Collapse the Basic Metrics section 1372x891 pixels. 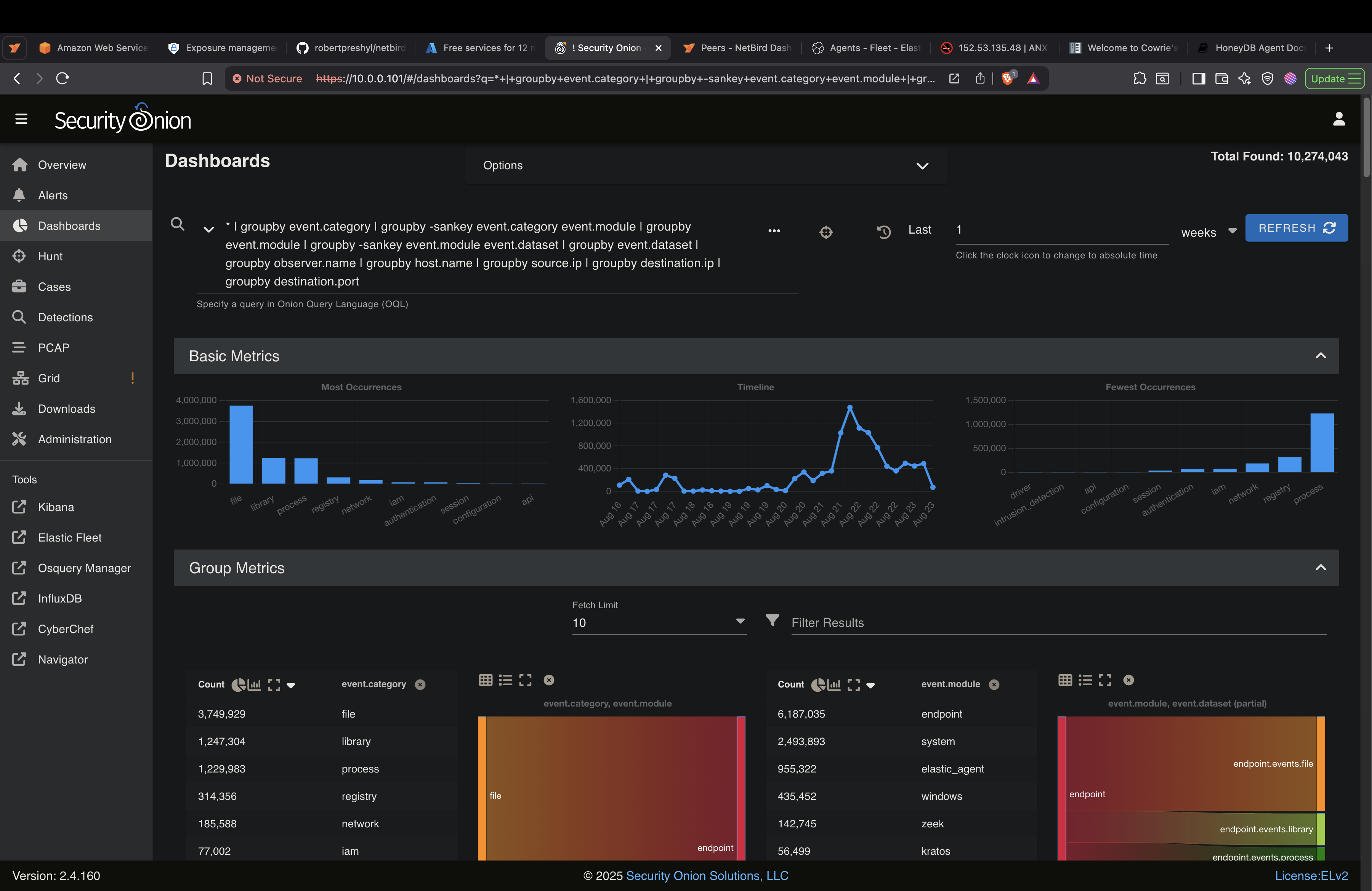(1320, 356)
